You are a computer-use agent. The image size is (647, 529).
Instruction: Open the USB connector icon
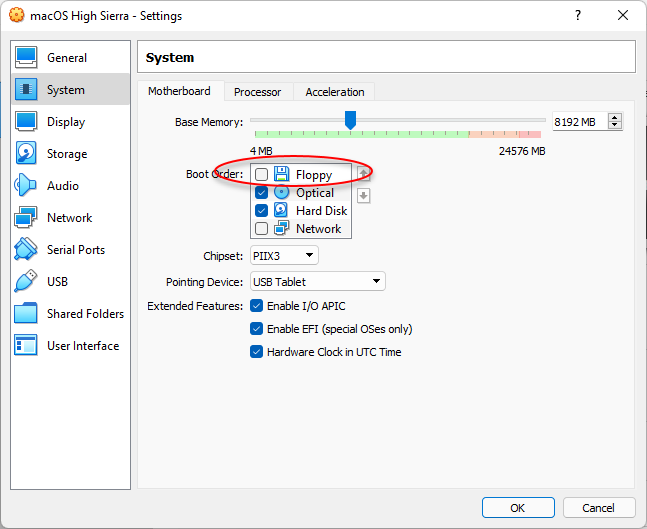[26, 281]
